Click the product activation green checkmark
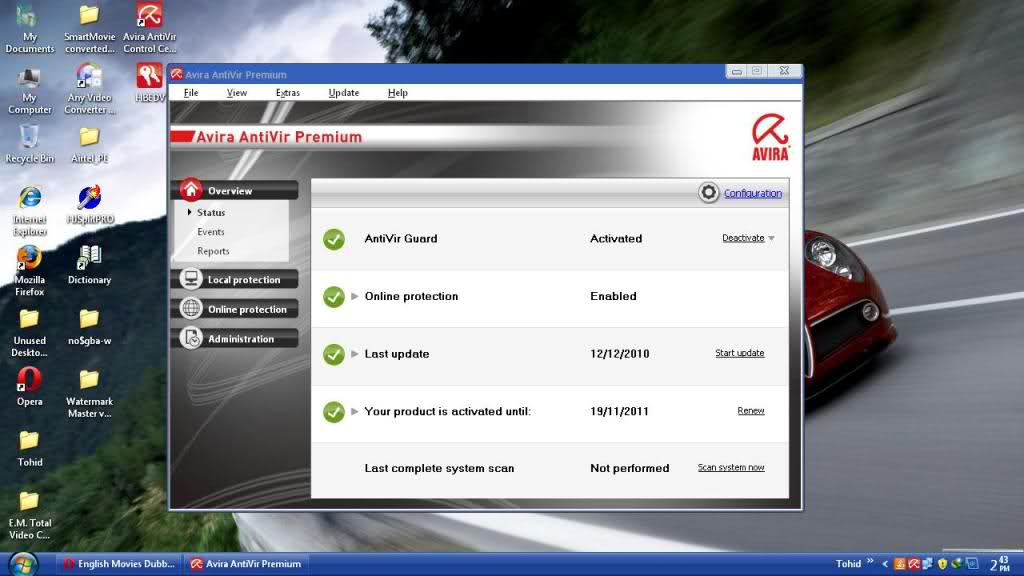This screenshot has height=576, width=1024. 334,412
